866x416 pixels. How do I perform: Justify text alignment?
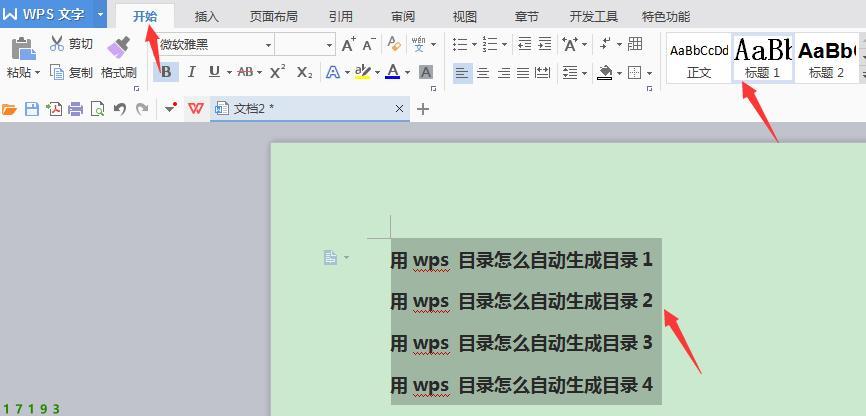click(x=523, y=72)
